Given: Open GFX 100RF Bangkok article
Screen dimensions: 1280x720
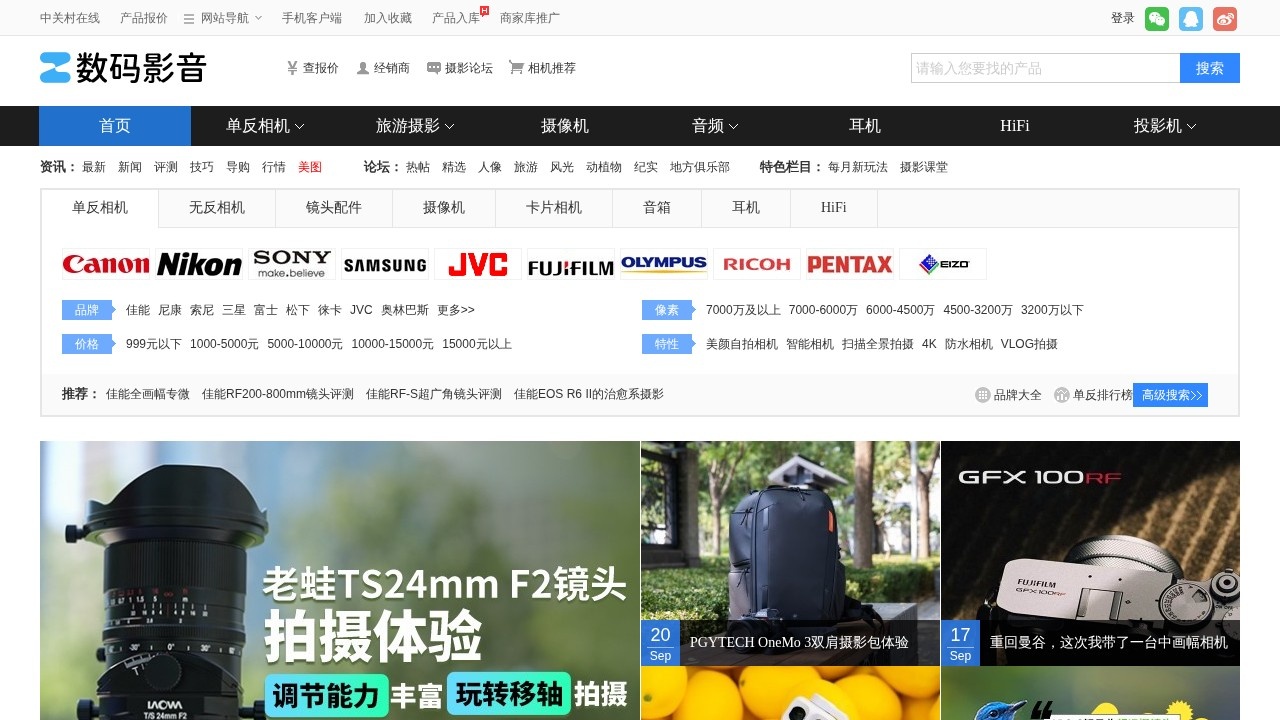Looking at the screenshot, I should click(x=1090, y=553).
